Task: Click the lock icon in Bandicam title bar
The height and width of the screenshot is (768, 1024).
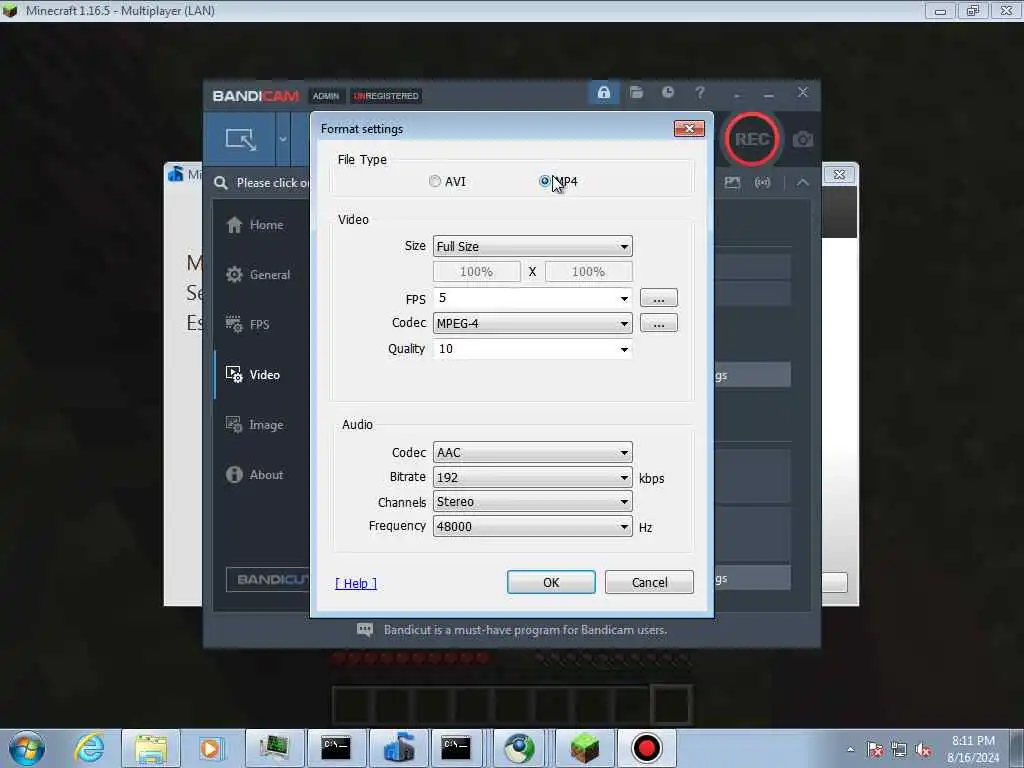Action: [x=603, y=93]
